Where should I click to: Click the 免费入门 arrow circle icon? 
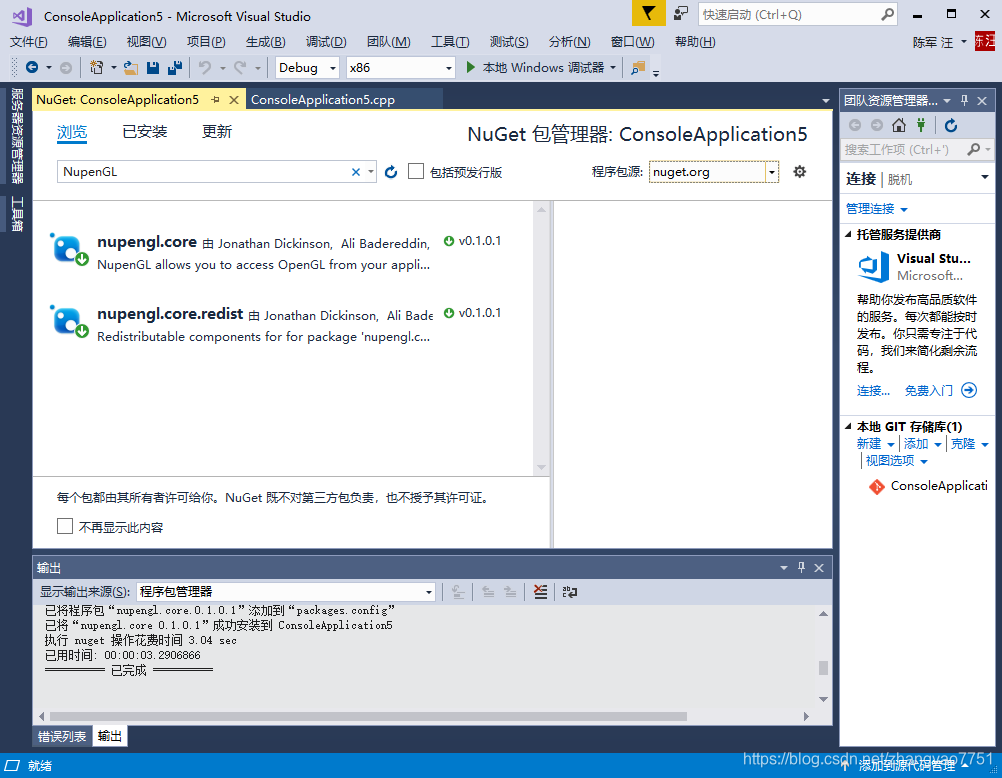coord(969,390)
